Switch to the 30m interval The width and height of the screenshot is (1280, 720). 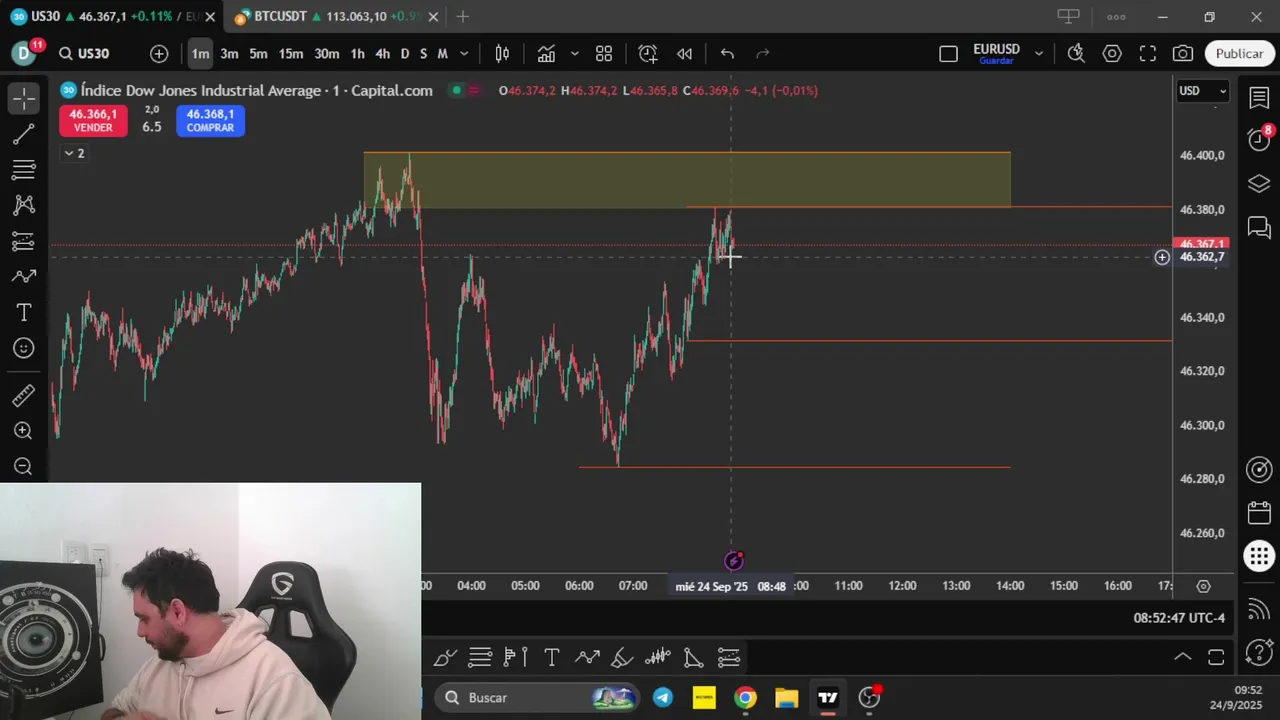click(x=327, y=54)
